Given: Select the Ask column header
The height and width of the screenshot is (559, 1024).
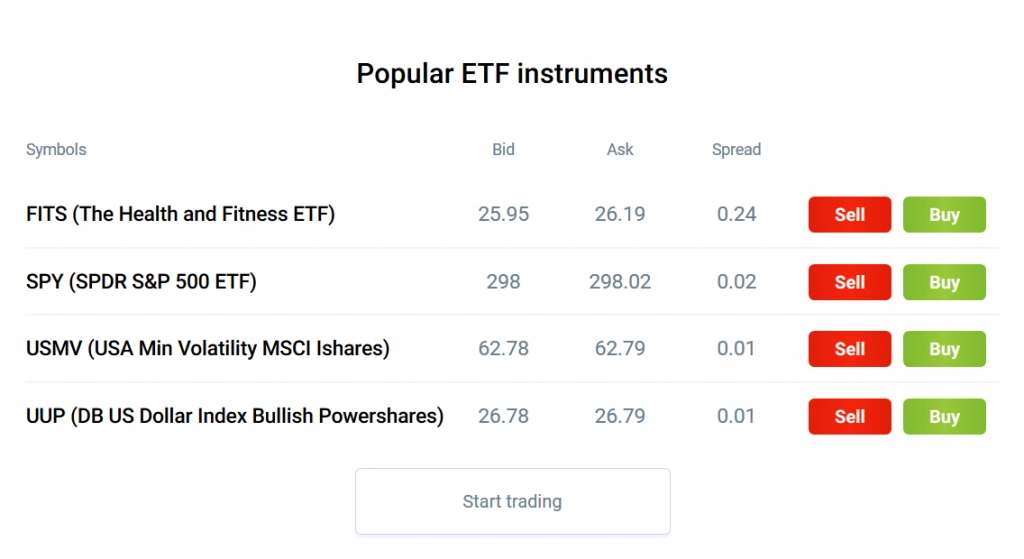Looking at the screenshot, I should coord(620,150).
